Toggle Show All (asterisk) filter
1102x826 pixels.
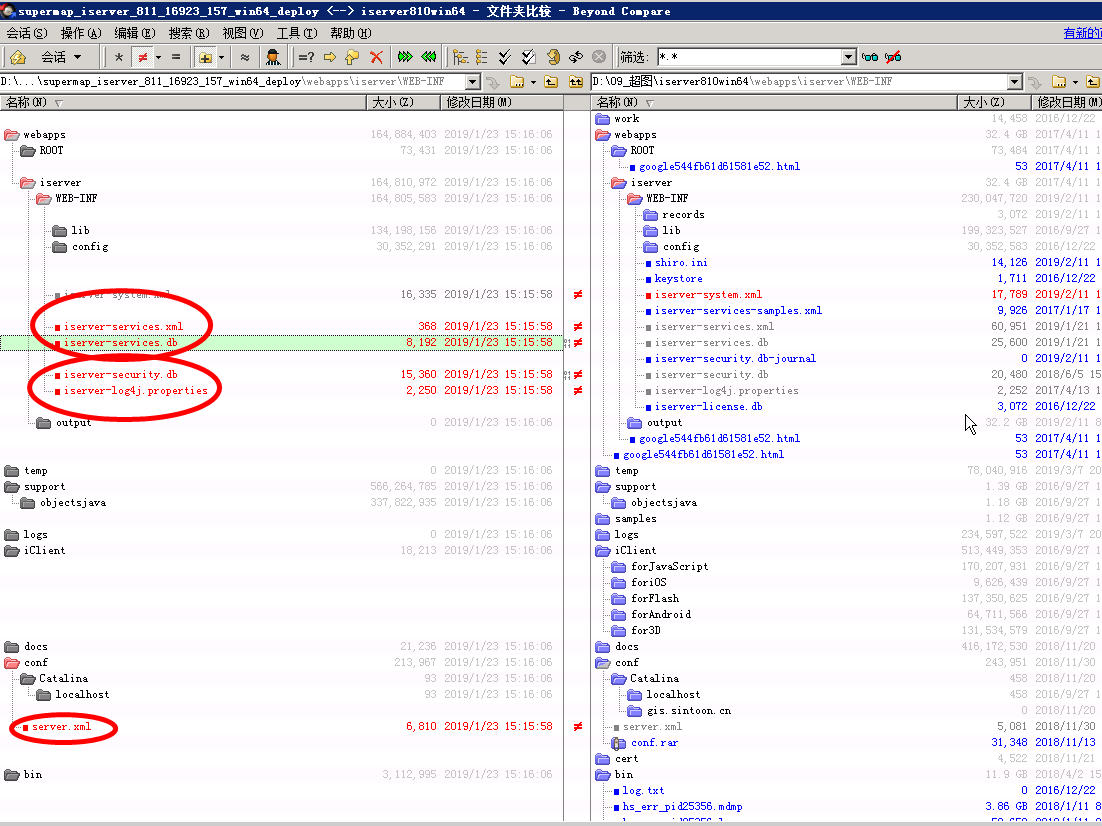point(119,57)
